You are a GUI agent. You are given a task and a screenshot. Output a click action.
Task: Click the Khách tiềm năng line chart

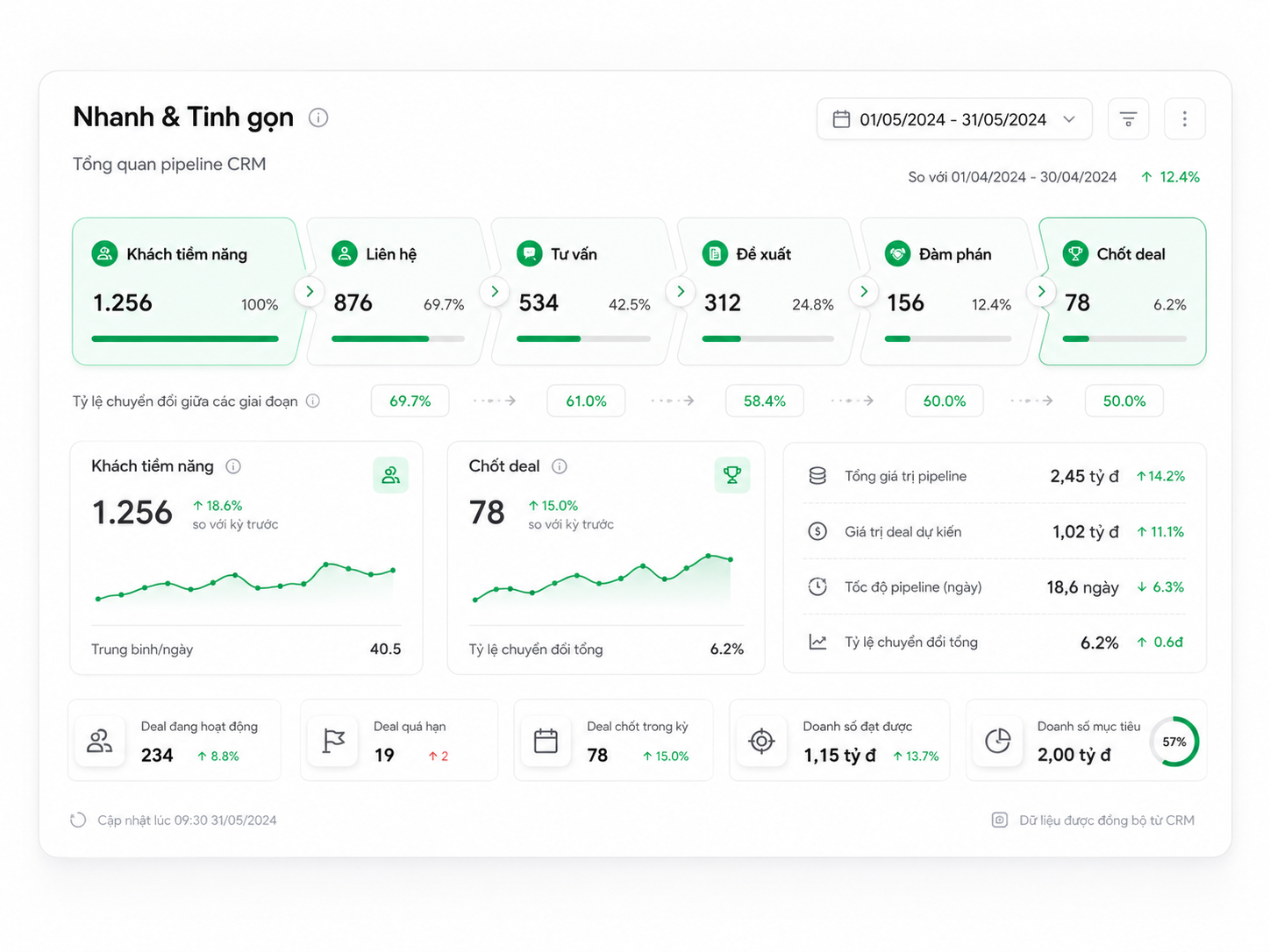[246, 582]
